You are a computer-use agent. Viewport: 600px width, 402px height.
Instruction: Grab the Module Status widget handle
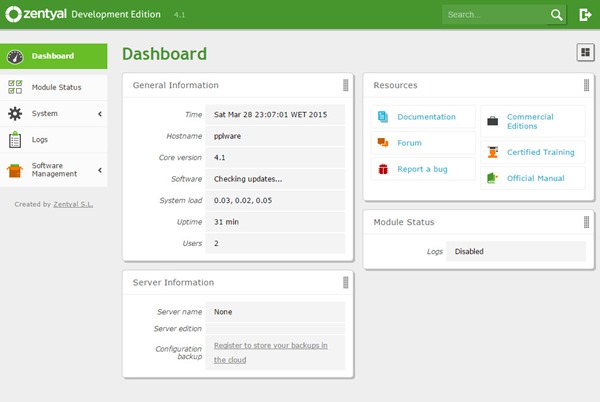pyautogui.click(x=586, y=222)
